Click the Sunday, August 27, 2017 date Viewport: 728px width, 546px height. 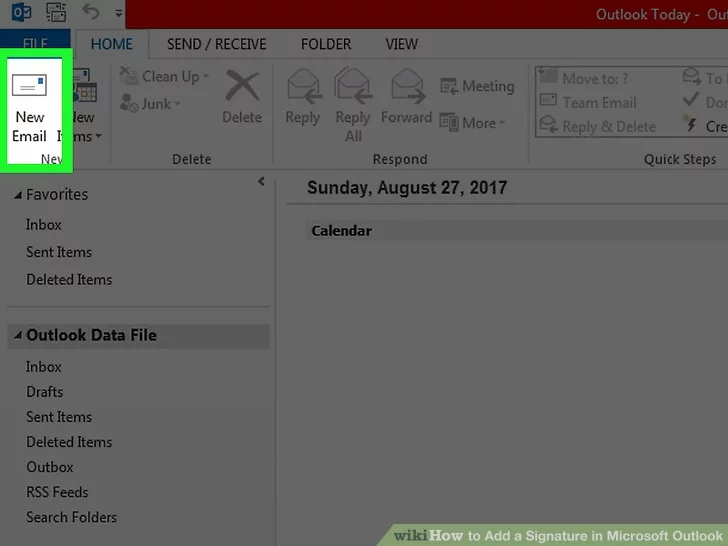(x=407, y=188)
